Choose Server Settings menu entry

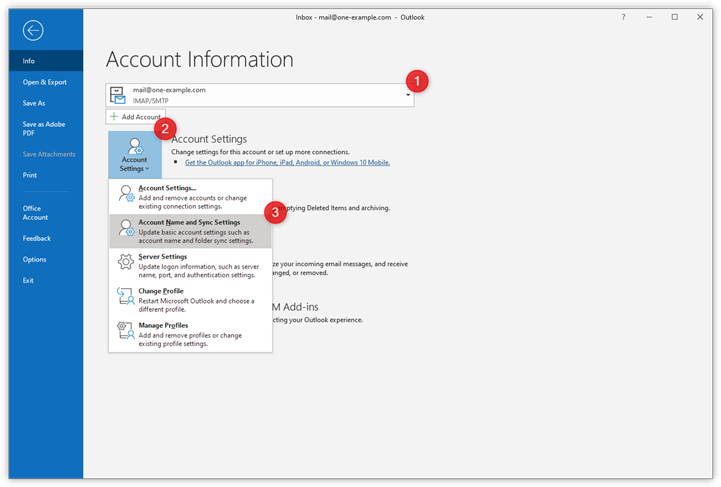tap(190, 265)
